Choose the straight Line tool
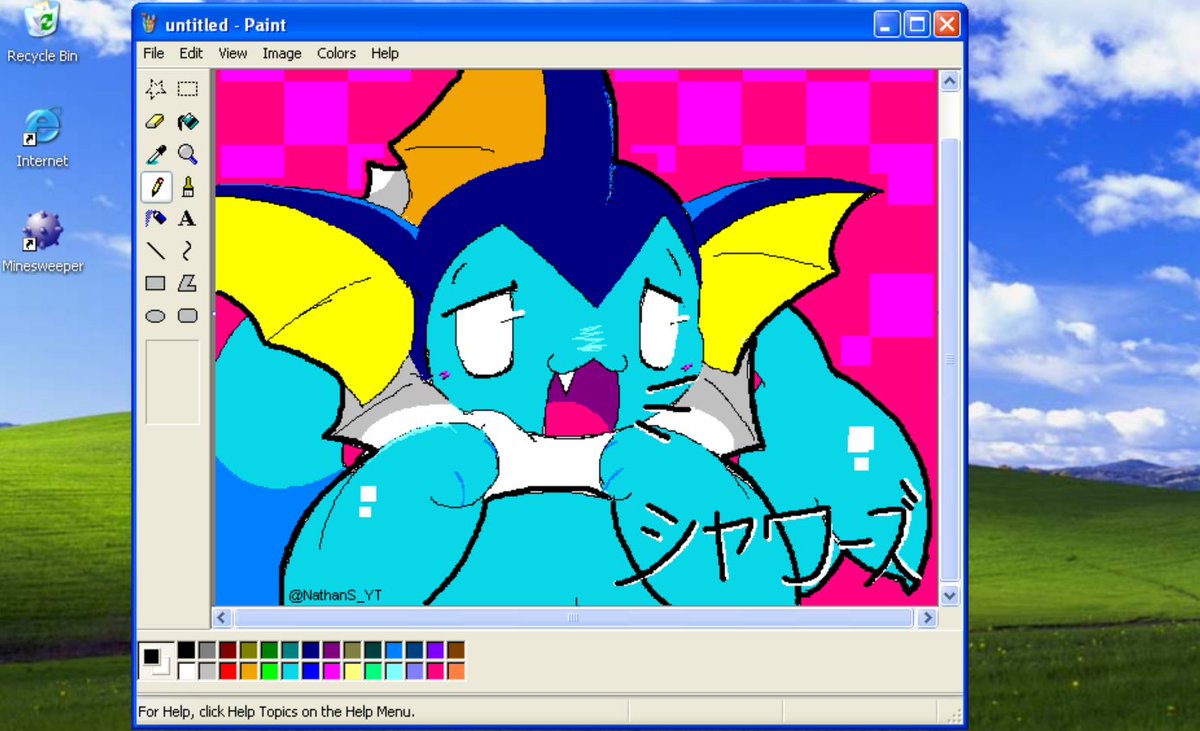The image size is (1200, 731). click(155, 250)
